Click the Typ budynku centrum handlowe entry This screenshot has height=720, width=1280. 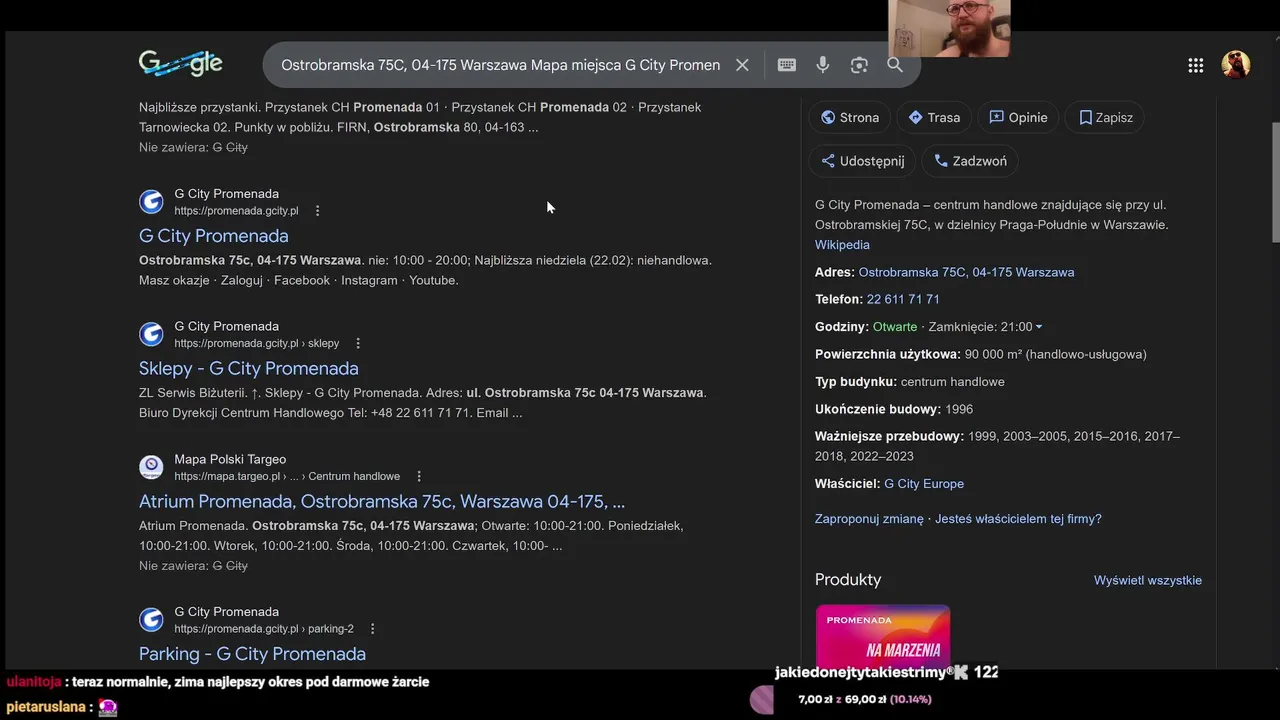pyautogui.click(x=910, y=382)
